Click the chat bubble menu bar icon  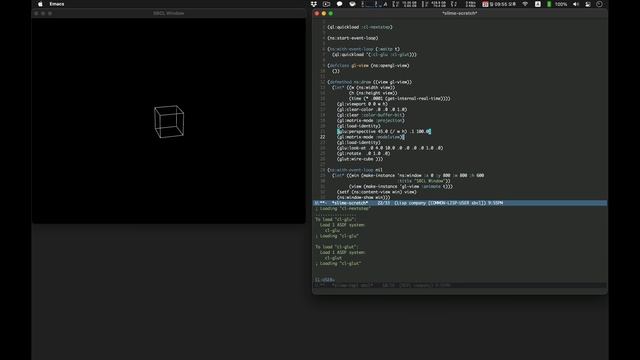(x=339, y=4)
